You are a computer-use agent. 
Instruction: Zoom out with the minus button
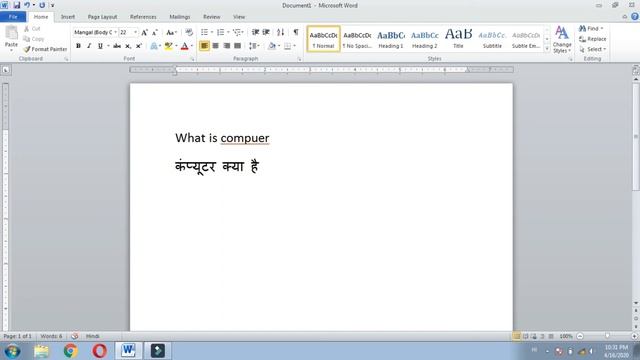pos(580,336)
